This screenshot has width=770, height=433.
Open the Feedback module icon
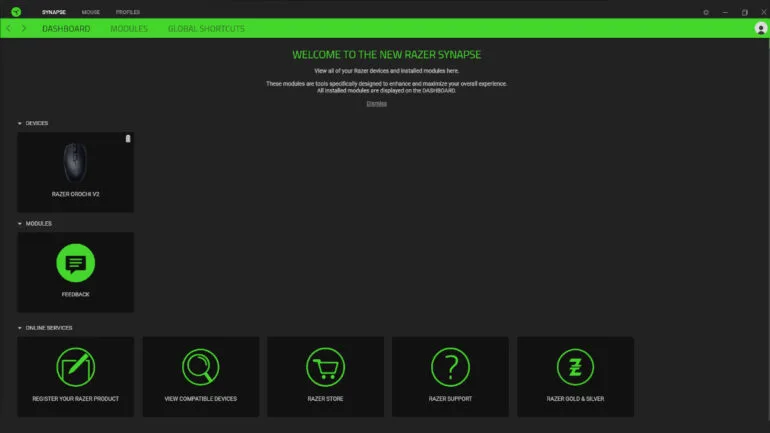[x=76, y=263]
